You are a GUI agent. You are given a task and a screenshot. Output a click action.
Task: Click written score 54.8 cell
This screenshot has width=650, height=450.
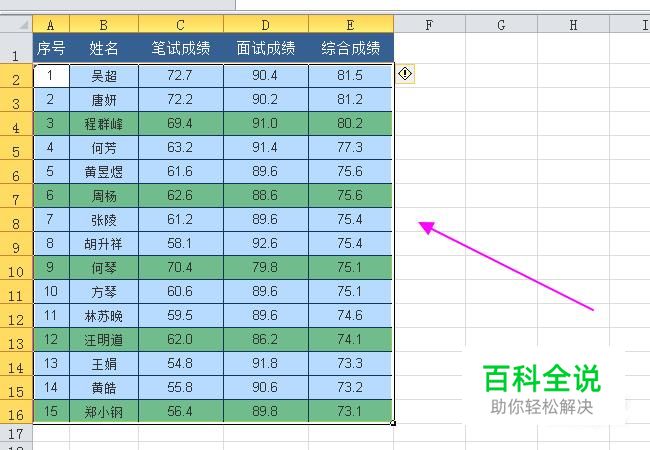coord(181,364)
